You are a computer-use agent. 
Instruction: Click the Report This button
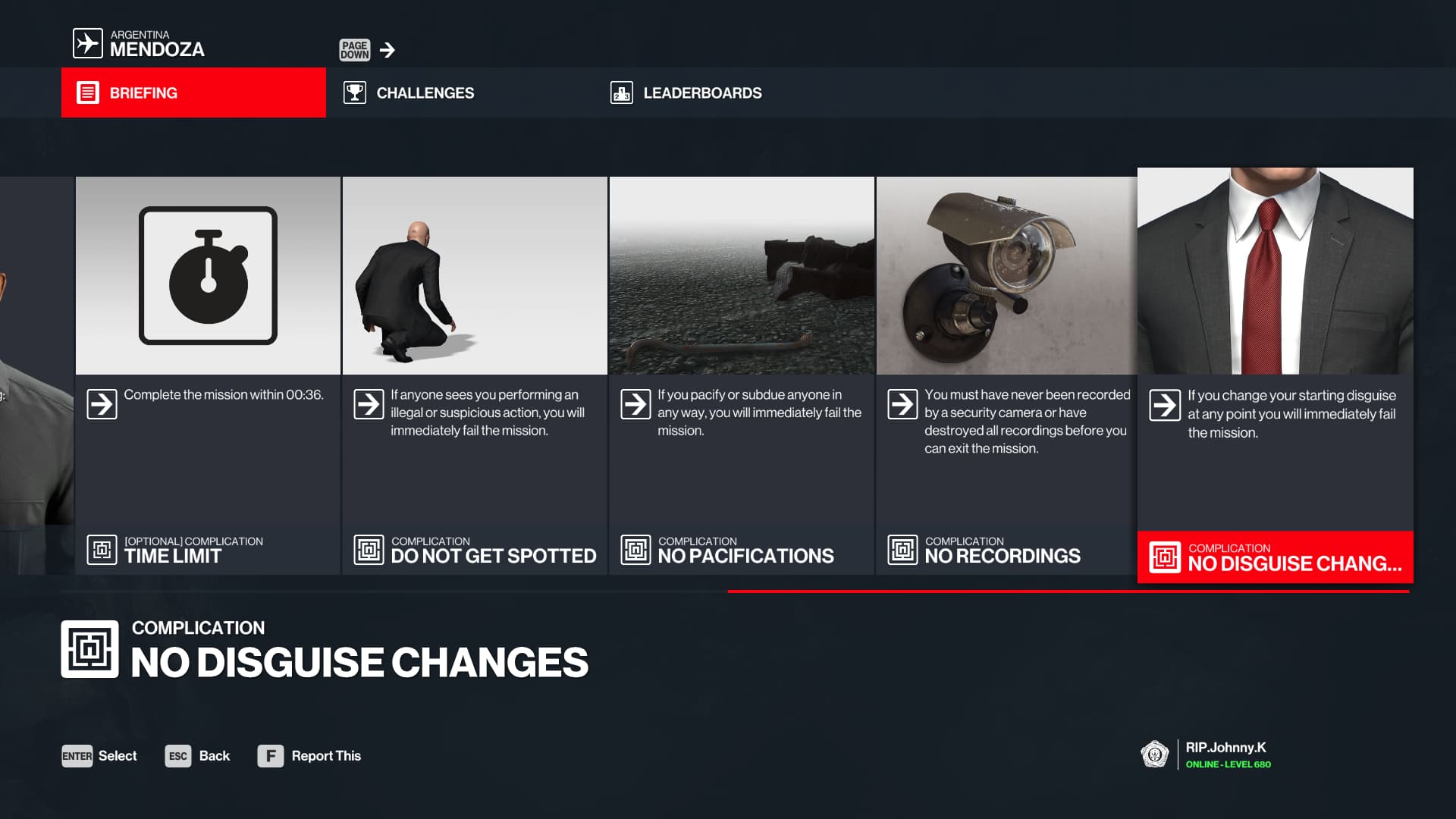point(309,756)
